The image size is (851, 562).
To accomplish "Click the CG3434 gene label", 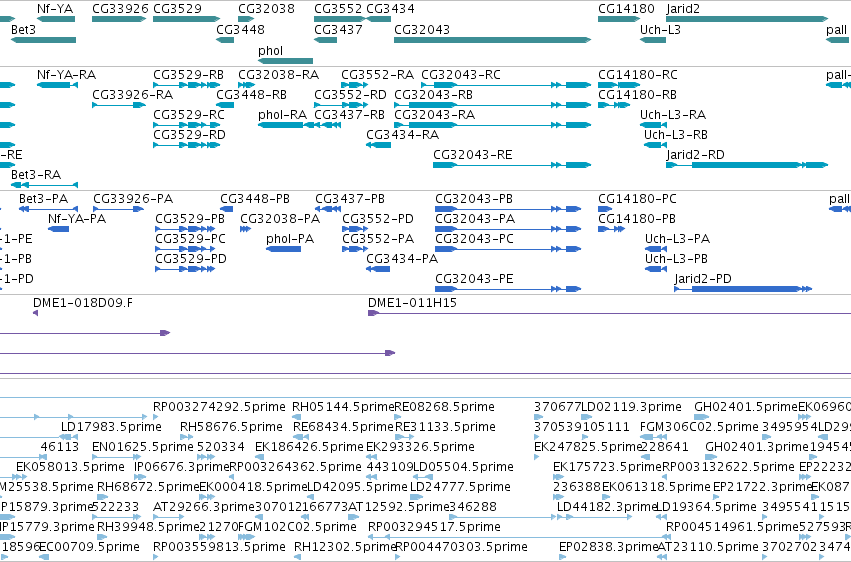I will [x=390, y=9].
